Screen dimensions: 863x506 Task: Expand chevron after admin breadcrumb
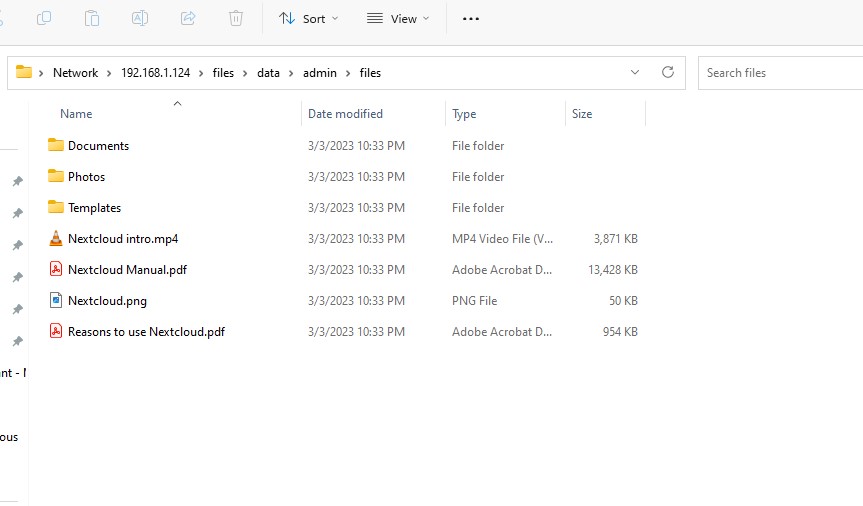coord(348,73)
